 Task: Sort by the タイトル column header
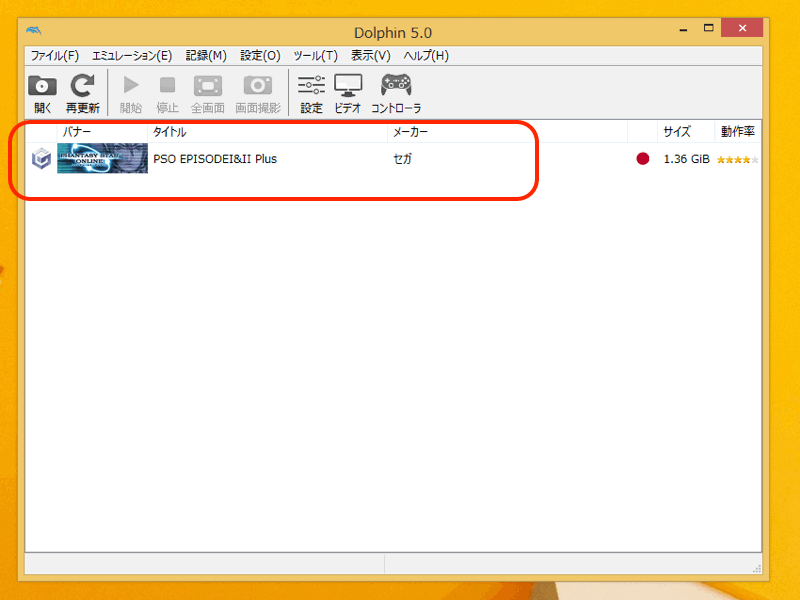click(x=267, y=132)
